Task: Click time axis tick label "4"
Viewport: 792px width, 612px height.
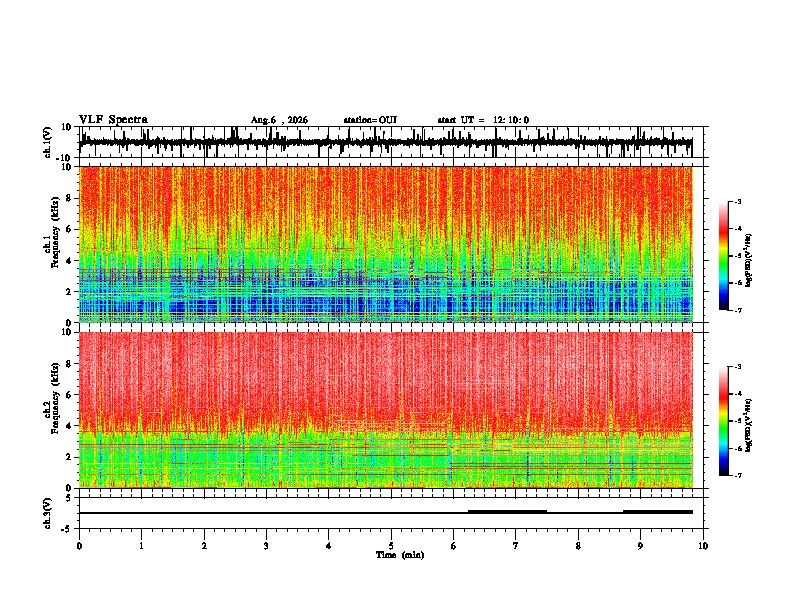Action: point(329,546)
